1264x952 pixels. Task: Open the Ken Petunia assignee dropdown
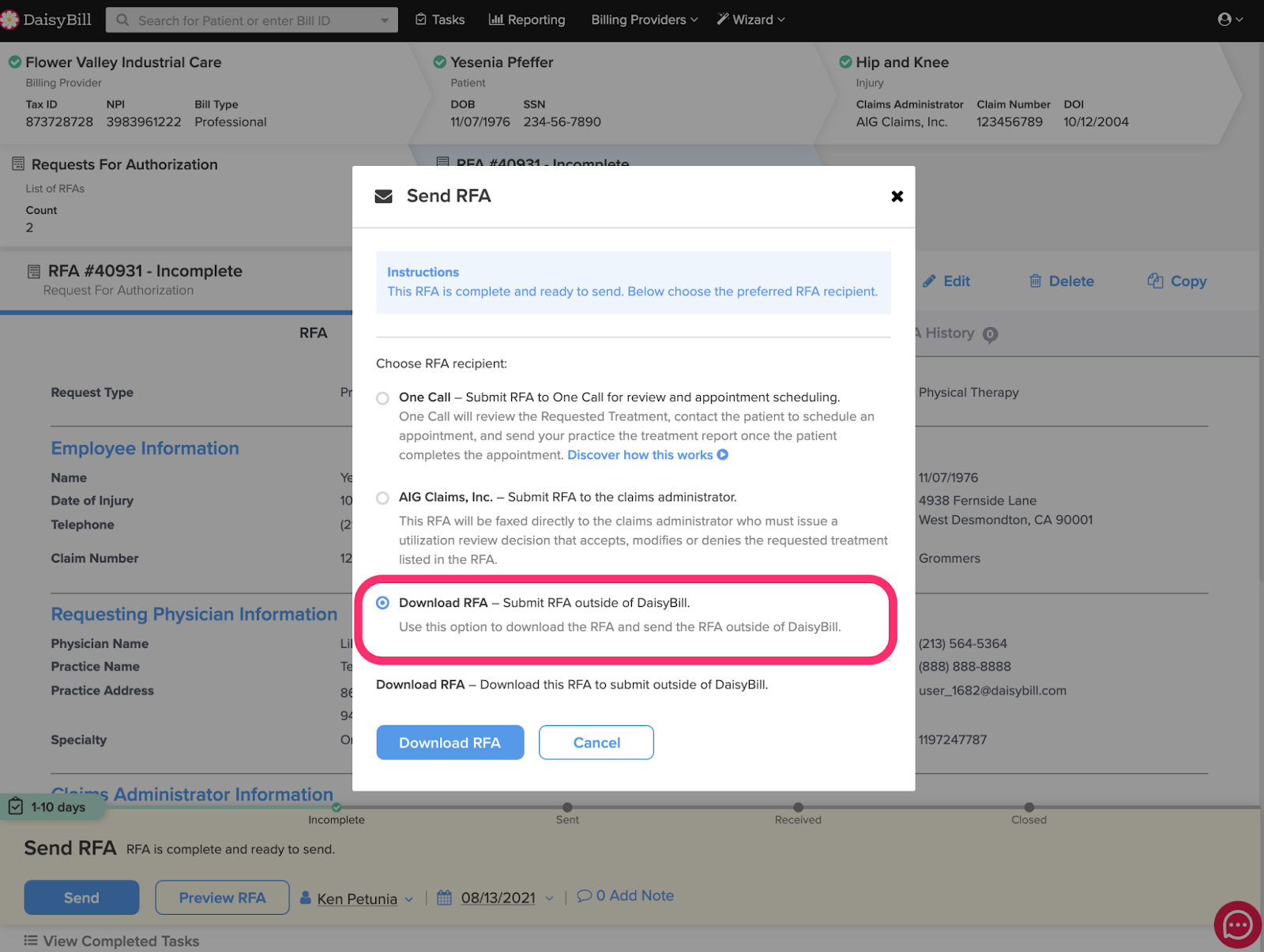pos(408,899)
